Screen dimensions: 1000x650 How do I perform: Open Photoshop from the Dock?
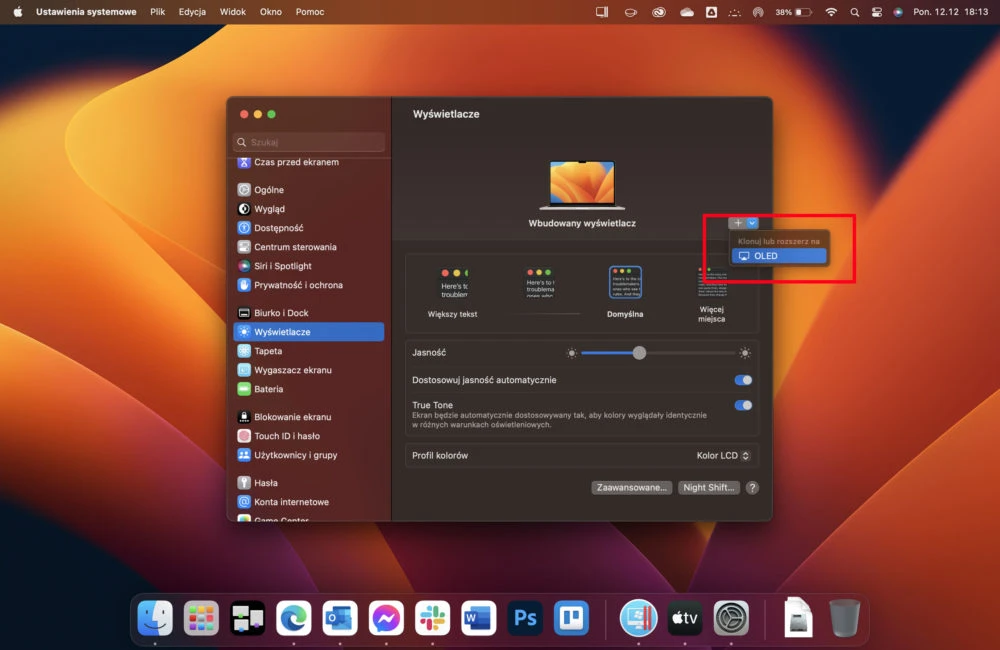pyautogui.click(x=525, y=617)
